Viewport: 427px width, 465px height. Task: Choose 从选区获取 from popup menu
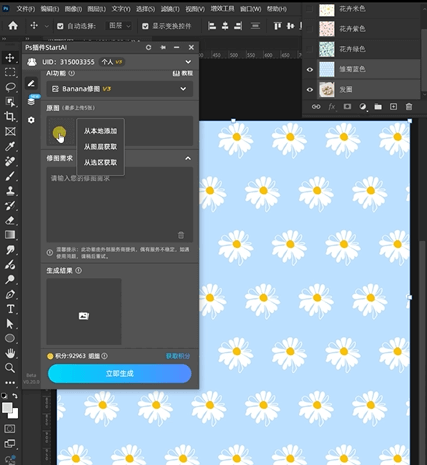point(100,162)
